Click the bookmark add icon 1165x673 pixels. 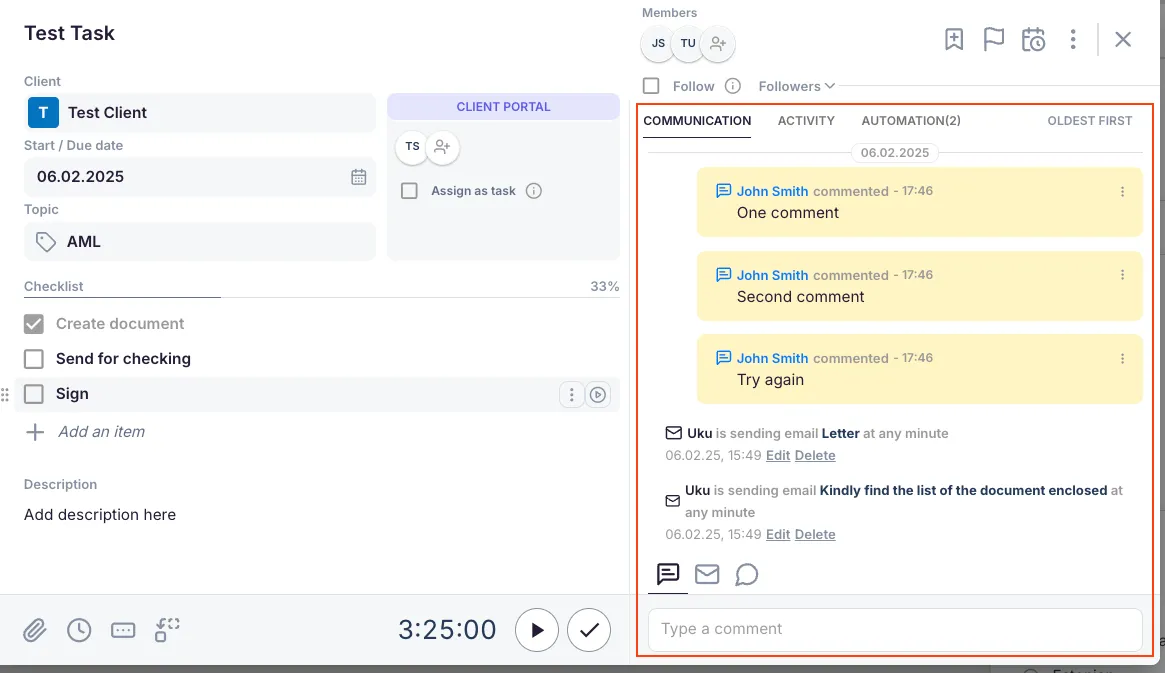tap(954, 40)
